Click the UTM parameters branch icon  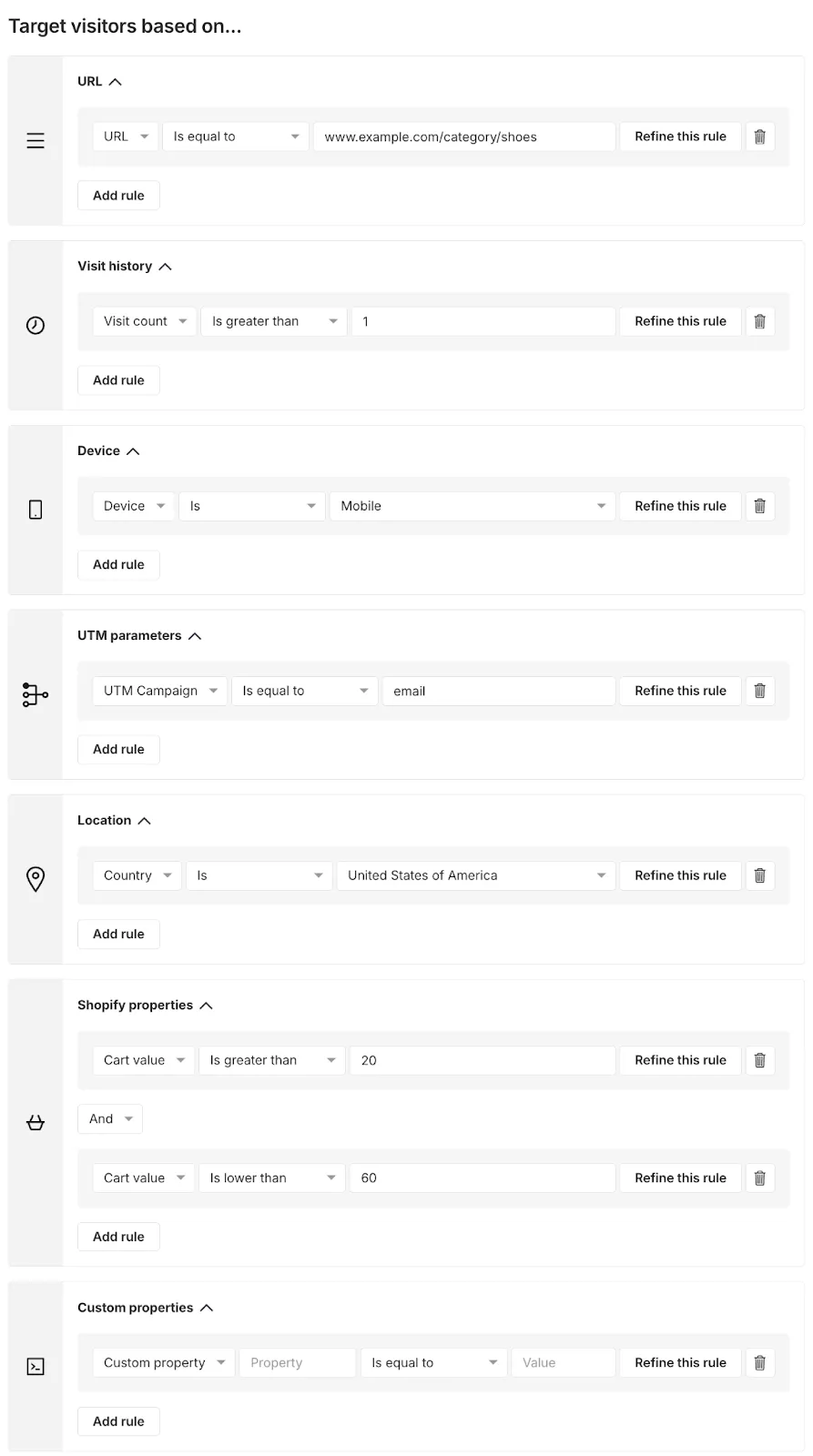click(36, 694)
